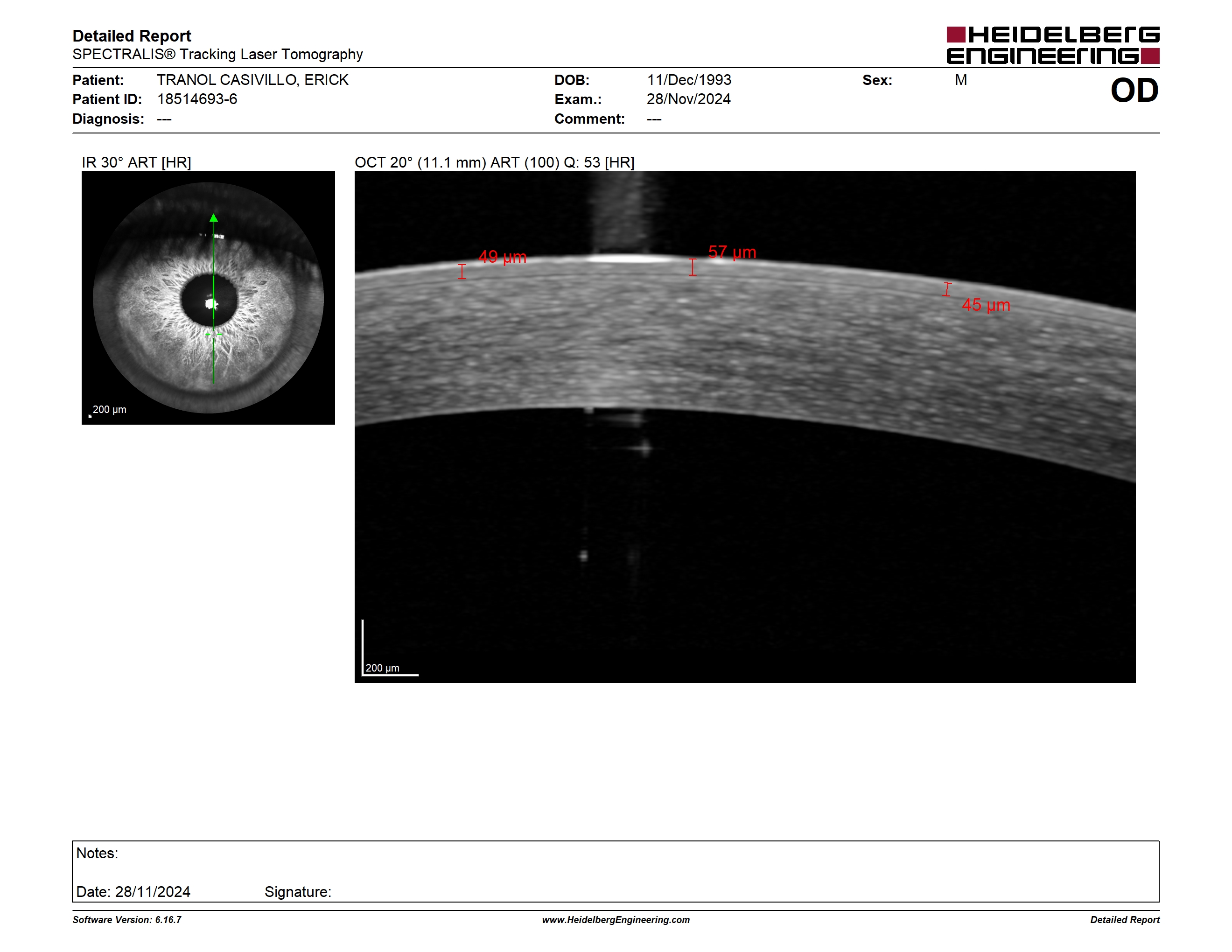Click the Patient ID value 18514693-6

pyautogui.click(x=197, y=99)
